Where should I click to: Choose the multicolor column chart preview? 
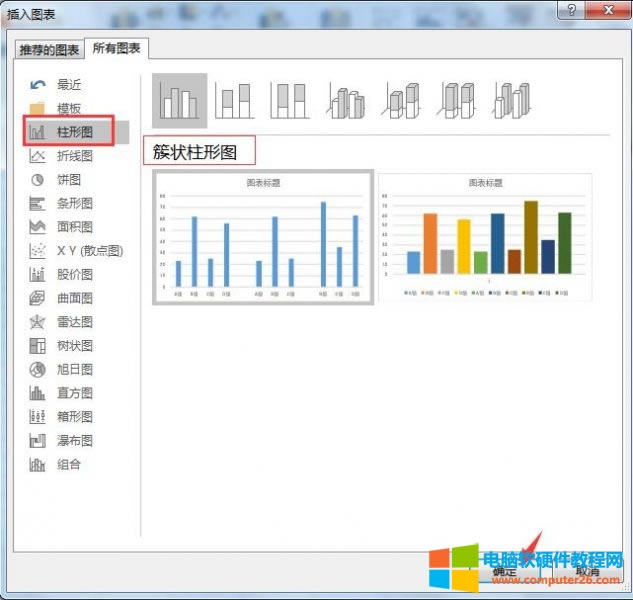485,237
